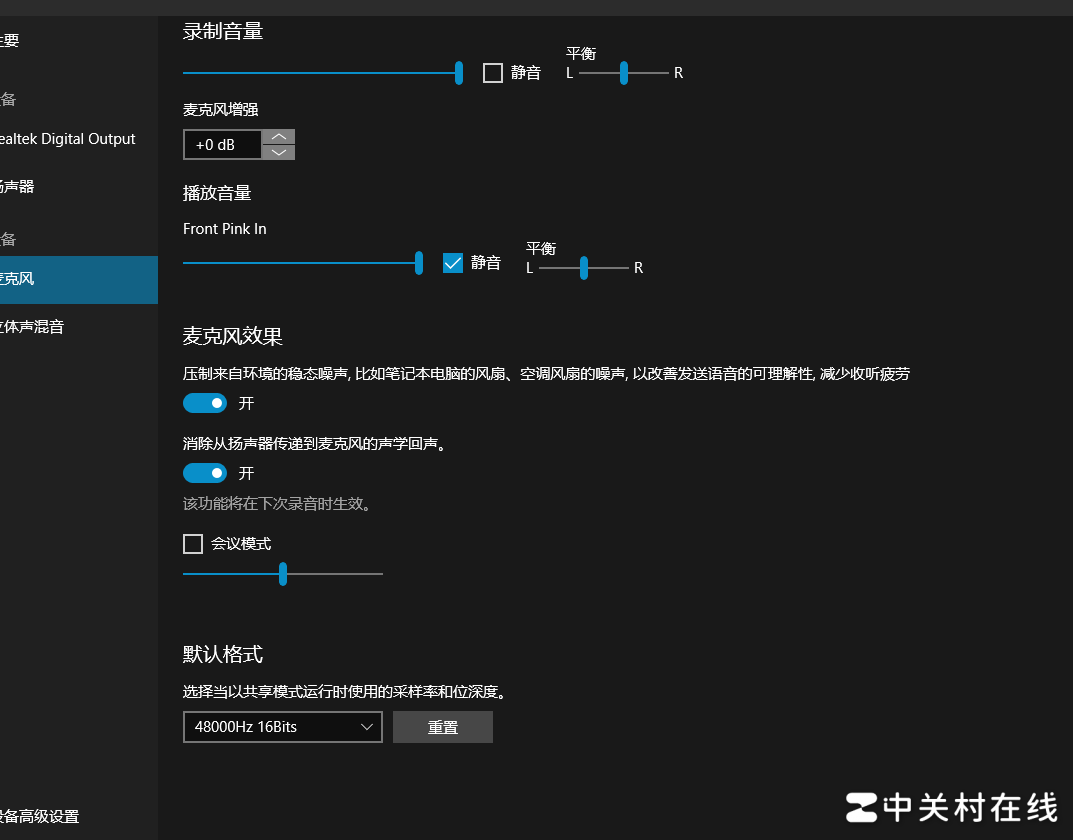Uncheck the 静音 box for Front Pink In
The height and width of the screenshot is (840, 1073).
point(453,263)
